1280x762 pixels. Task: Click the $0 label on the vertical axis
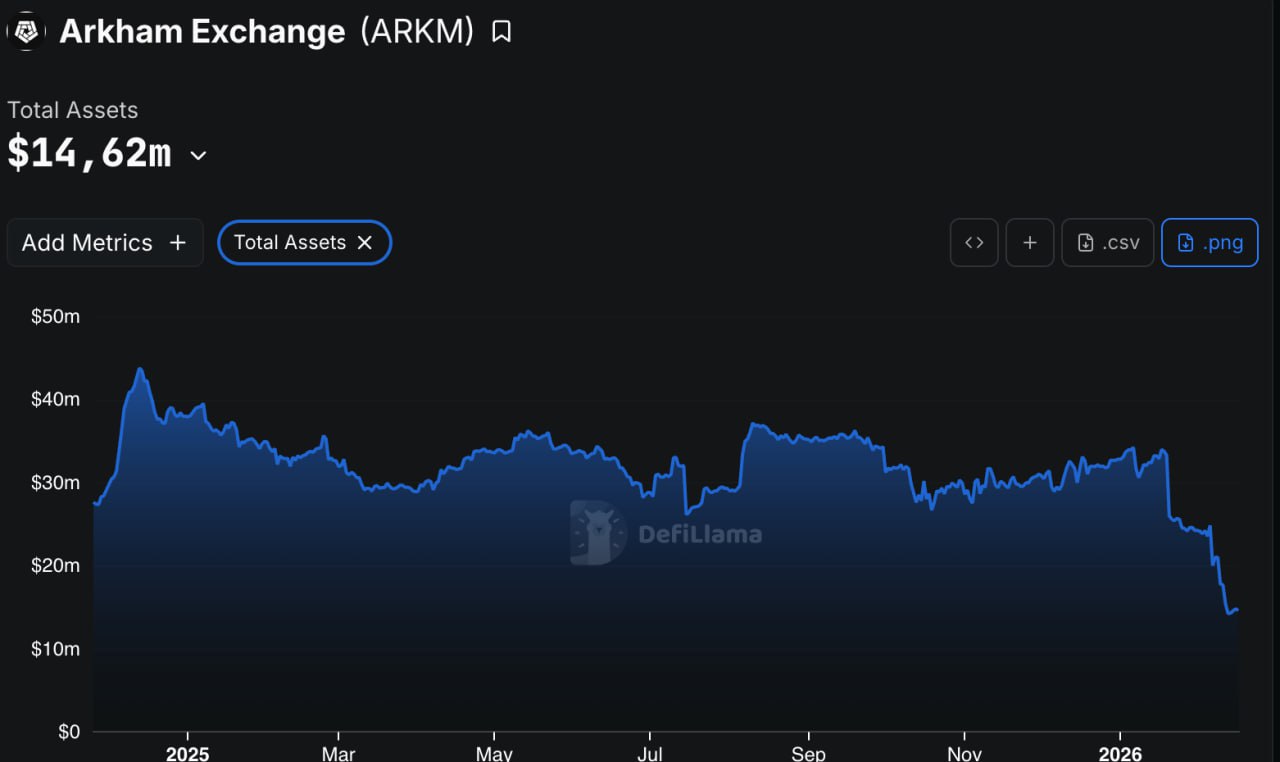coord(68,732)
